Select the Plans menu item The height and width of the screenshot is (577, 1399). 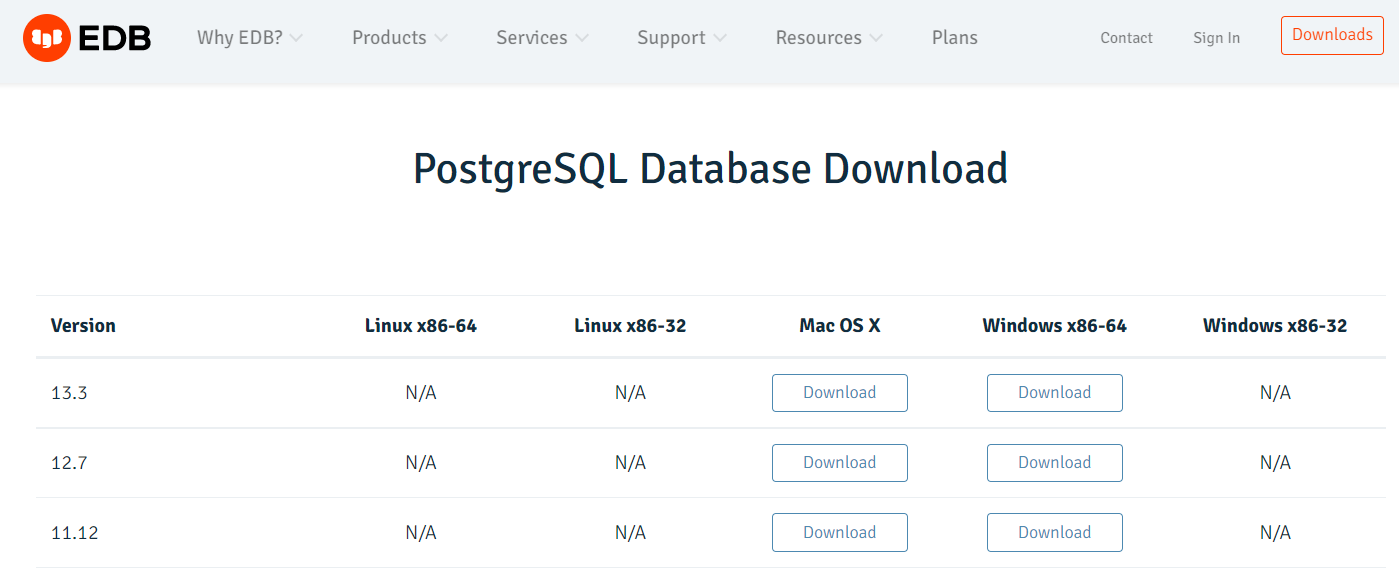coord(954,37)
